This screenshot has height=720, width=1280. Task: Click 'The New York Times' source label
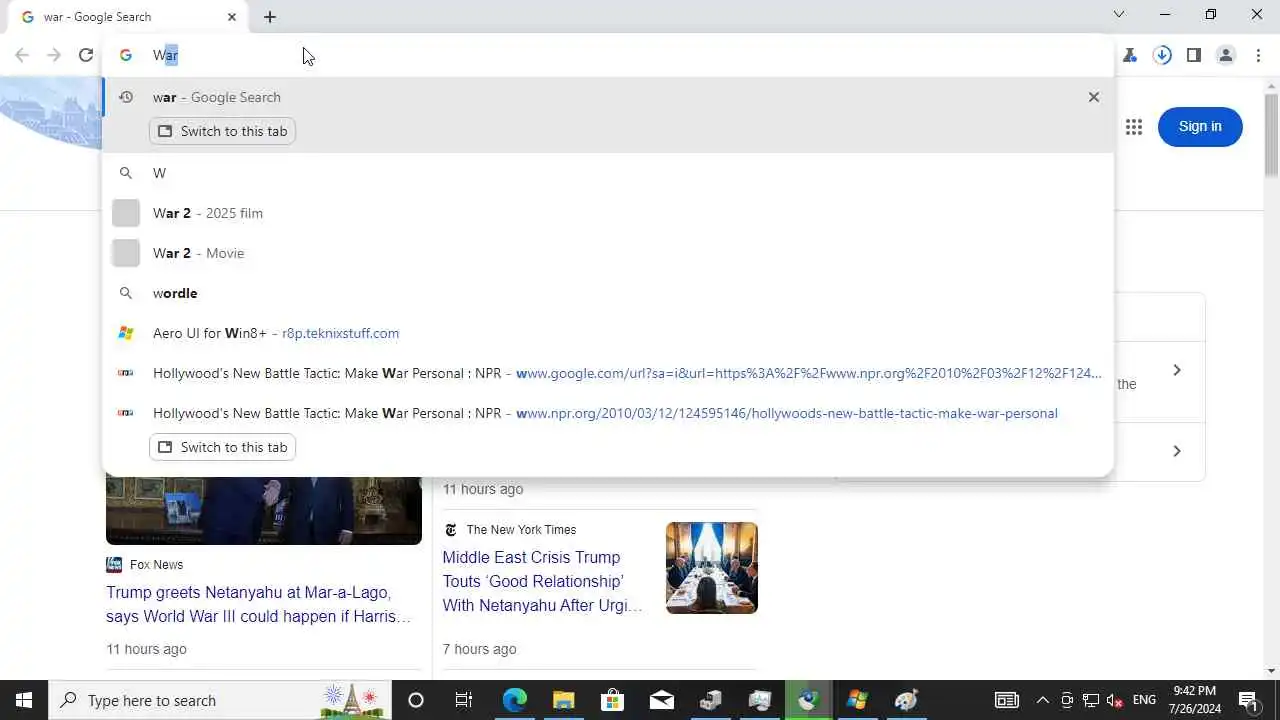(521, 530)
